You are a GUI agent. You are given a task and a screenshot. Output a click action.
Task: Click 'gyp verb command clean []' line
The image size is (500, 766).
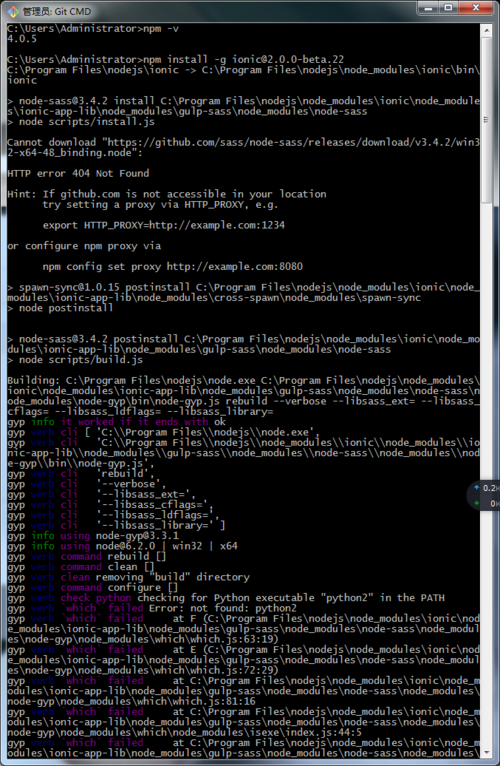(x=81, y=567)
